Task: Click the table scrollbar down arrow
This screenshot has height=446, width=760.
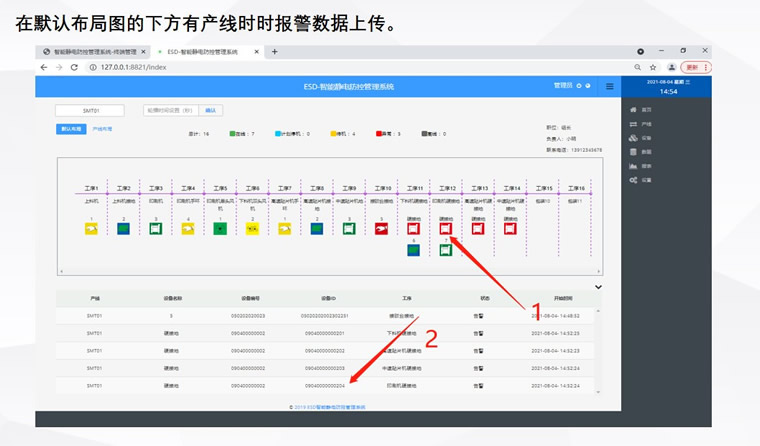Action: (598, 392)
